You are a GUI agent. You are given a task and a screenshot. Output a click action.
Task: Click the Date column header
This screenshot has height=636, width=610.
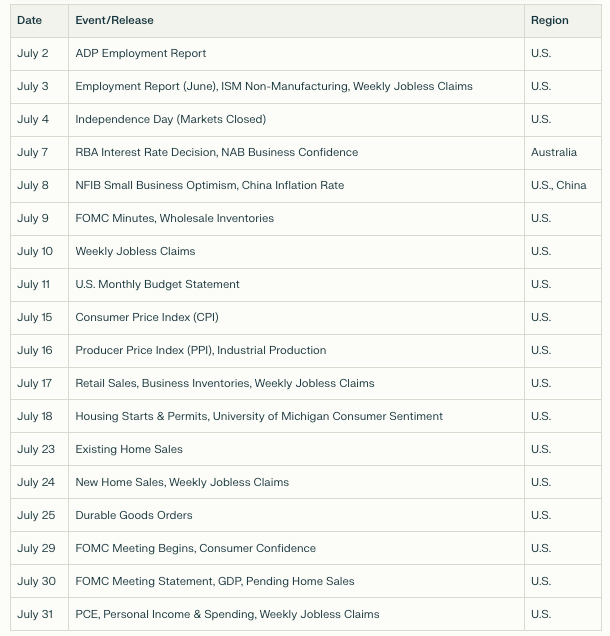click(29, 20)
